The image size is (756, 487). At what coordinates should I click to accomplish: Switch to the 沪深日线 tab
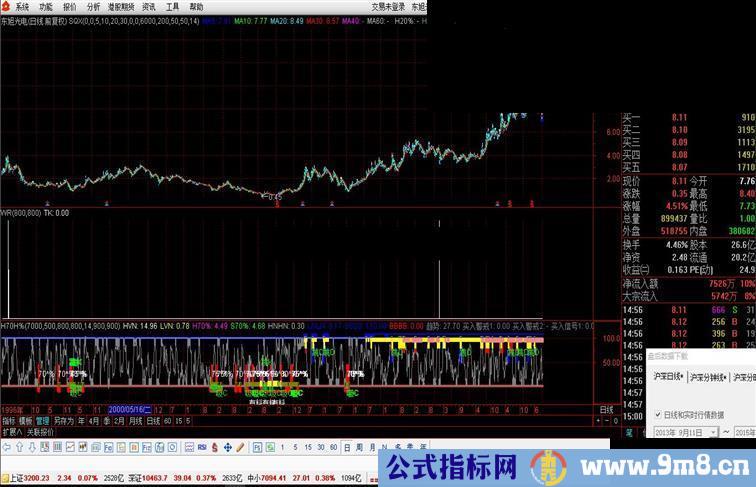point(669,378)
